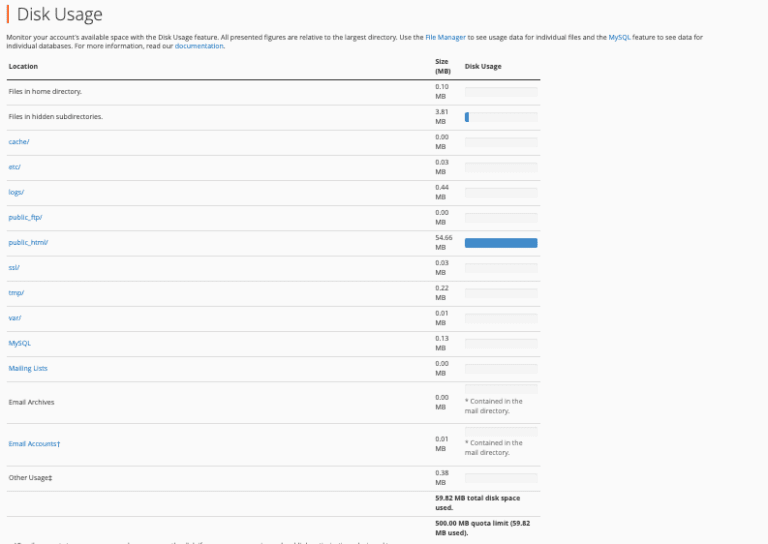Viewport: 768px width, 544px height.
Task: Click the home directory usage bar
Action: coord(501,92)
